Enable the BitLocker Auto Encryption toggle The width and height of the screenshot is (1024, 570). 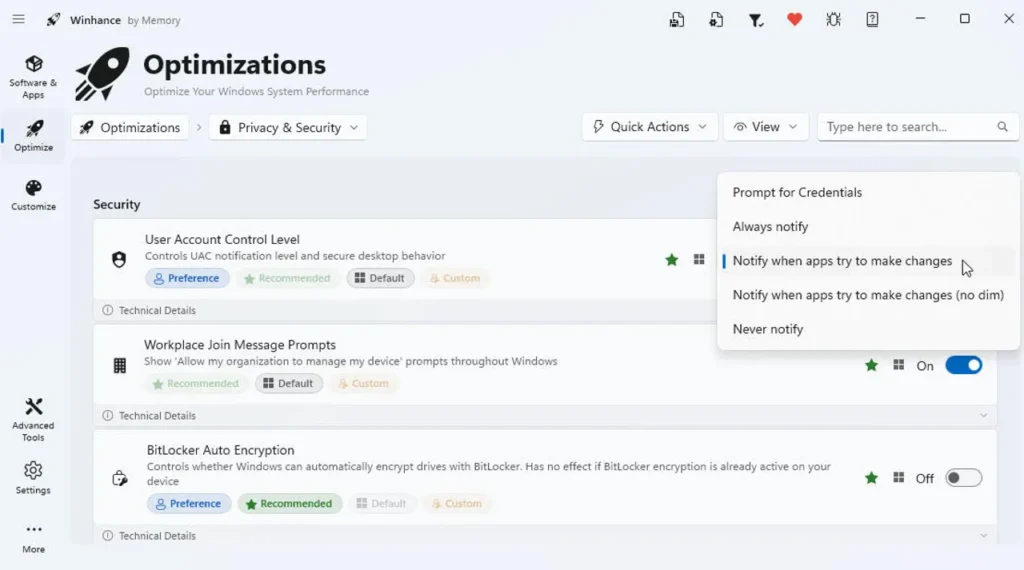pyautogui.click(x=963, y=478)
